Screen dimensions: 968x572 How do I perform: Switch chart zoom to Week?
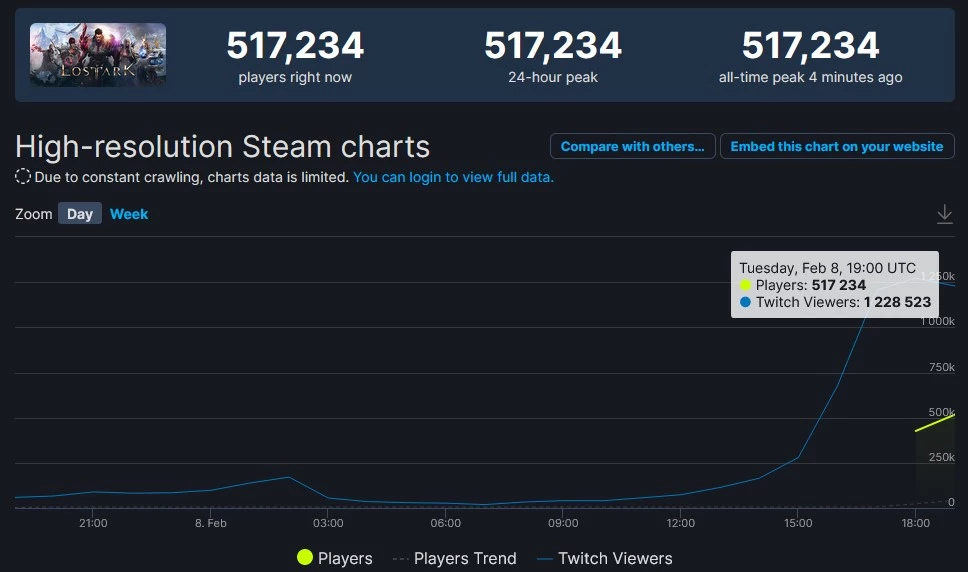[129, 214]
